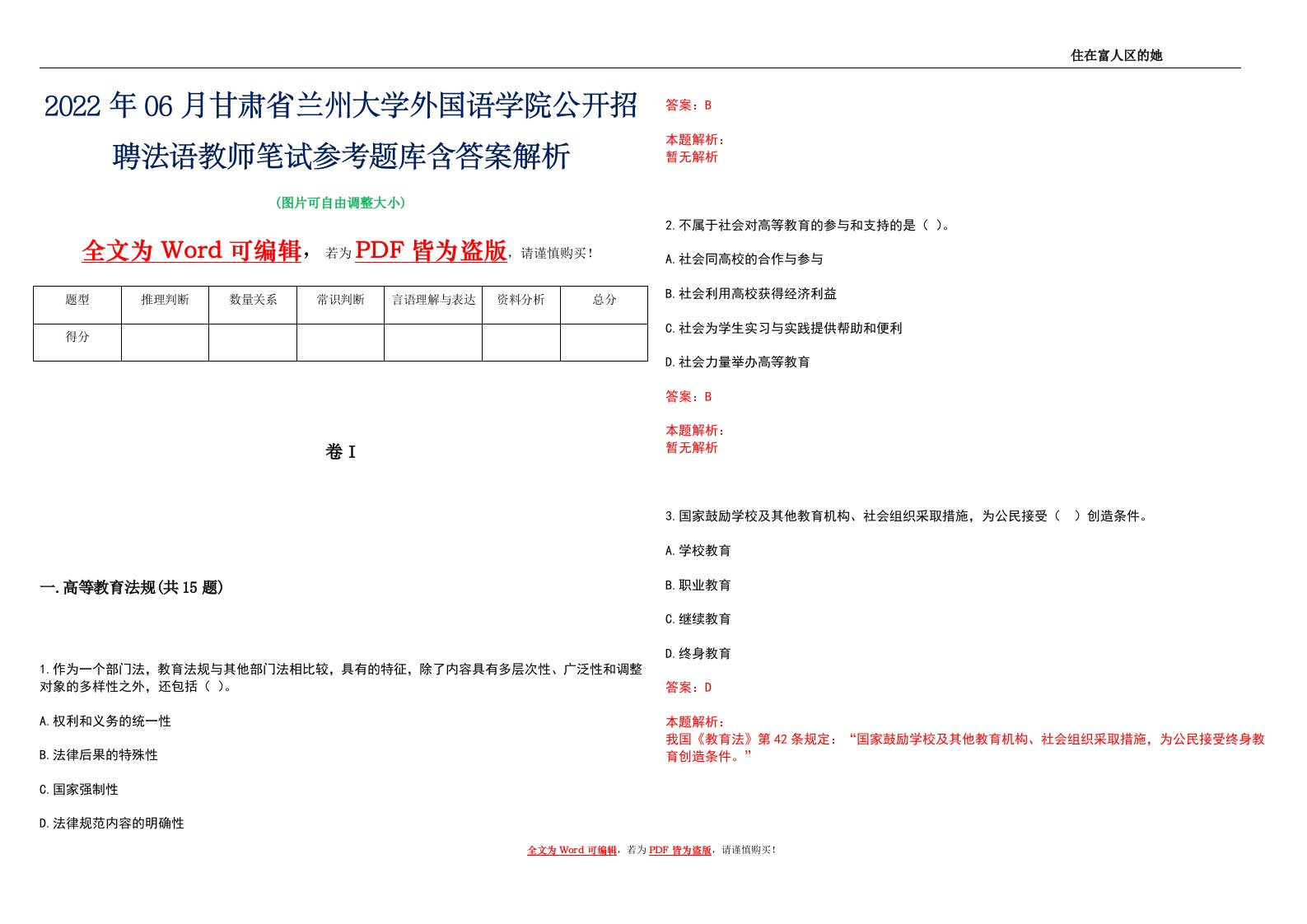
Task: Select option C.国家强制性
Action: tap(79, 789)
